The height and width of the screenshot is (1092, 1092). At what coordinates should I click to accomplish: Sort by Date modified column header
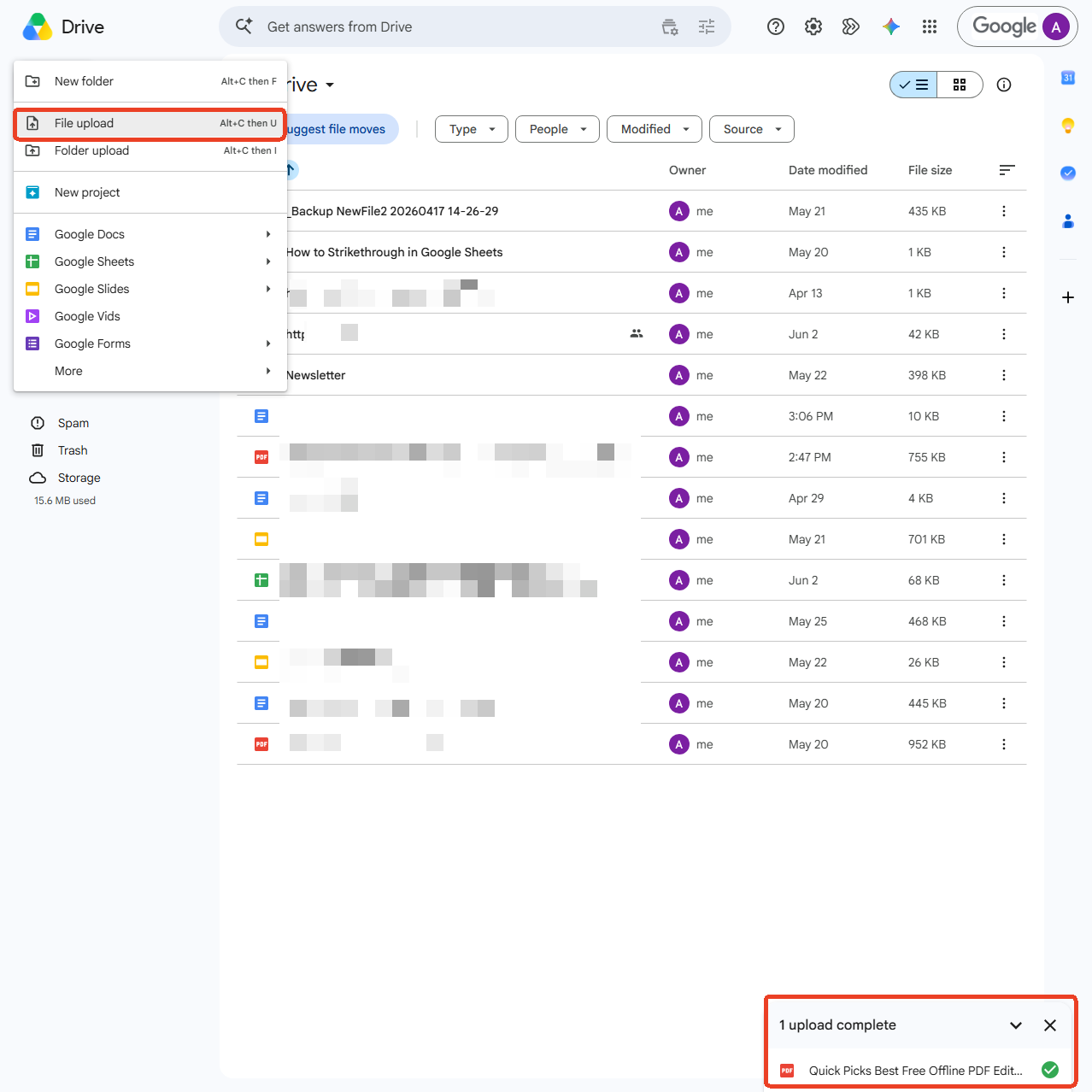[828, 170]
